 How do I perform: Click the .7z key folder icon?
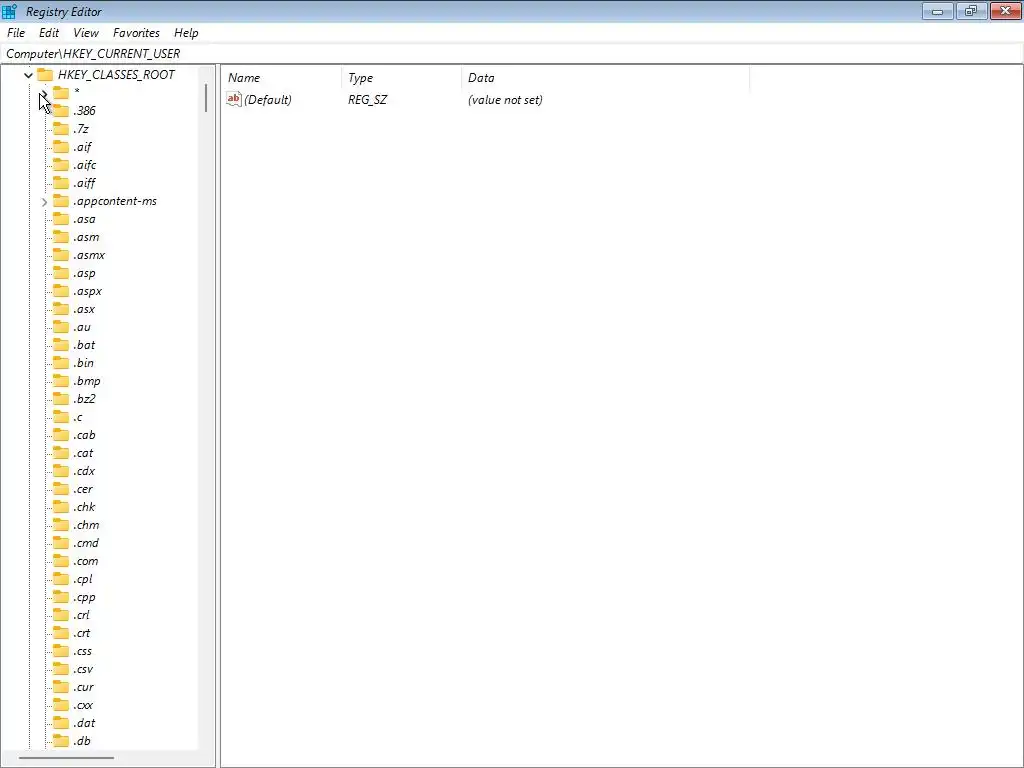click(61, 129)
